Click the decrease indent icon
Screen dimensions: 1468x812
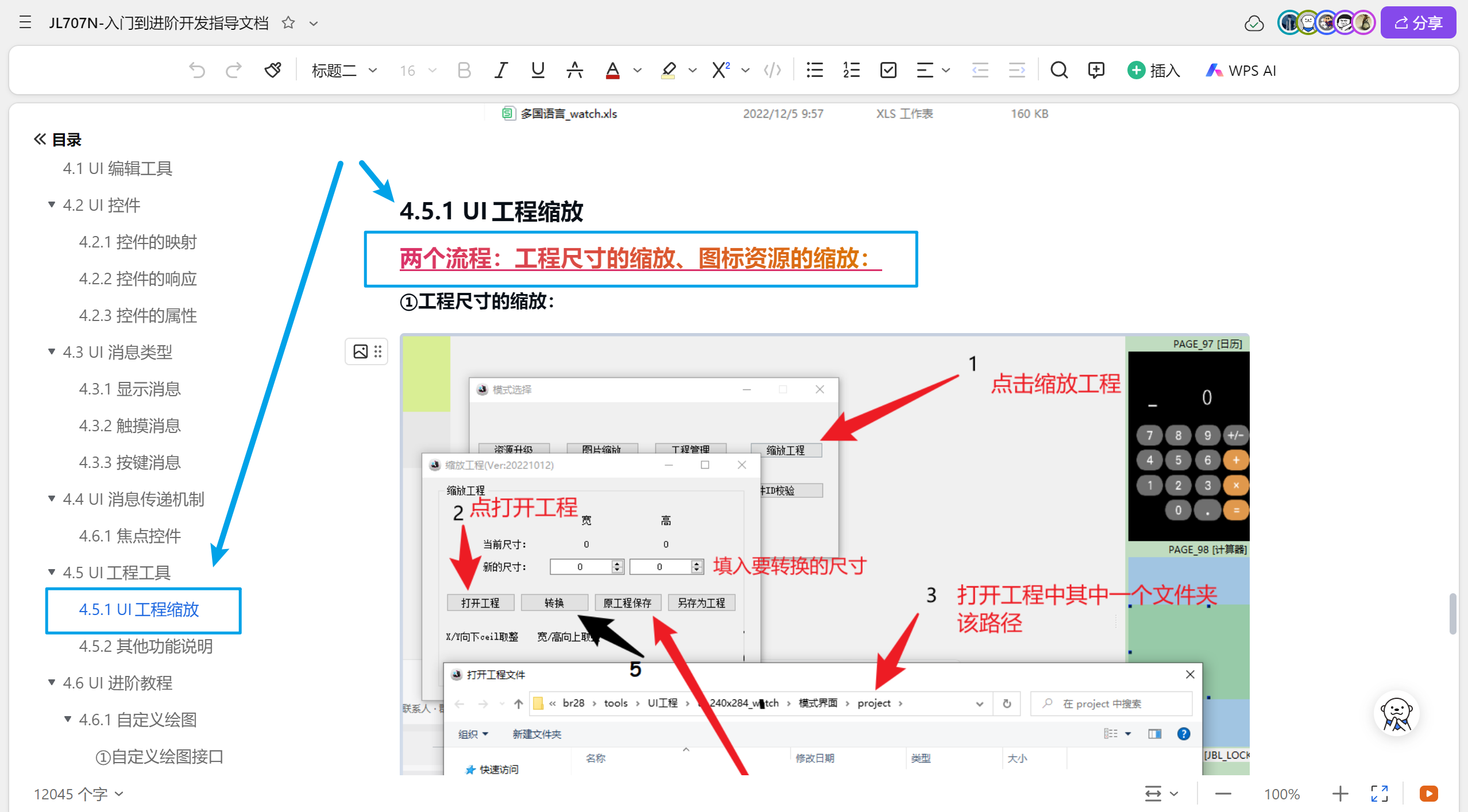click(980, 71)
